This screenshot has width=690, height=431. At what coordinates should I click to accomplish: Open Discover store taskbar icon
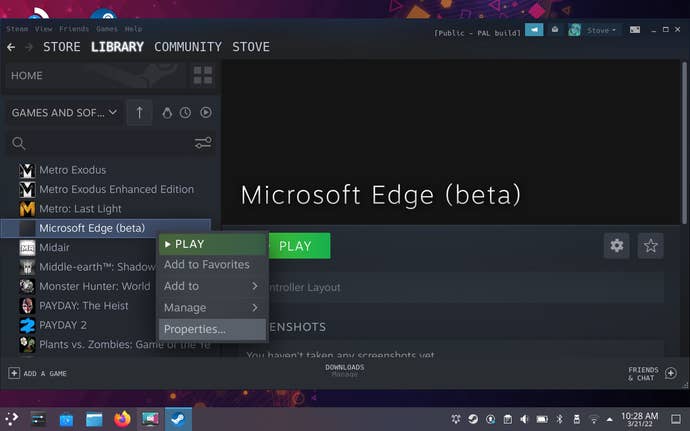point(66,420)
